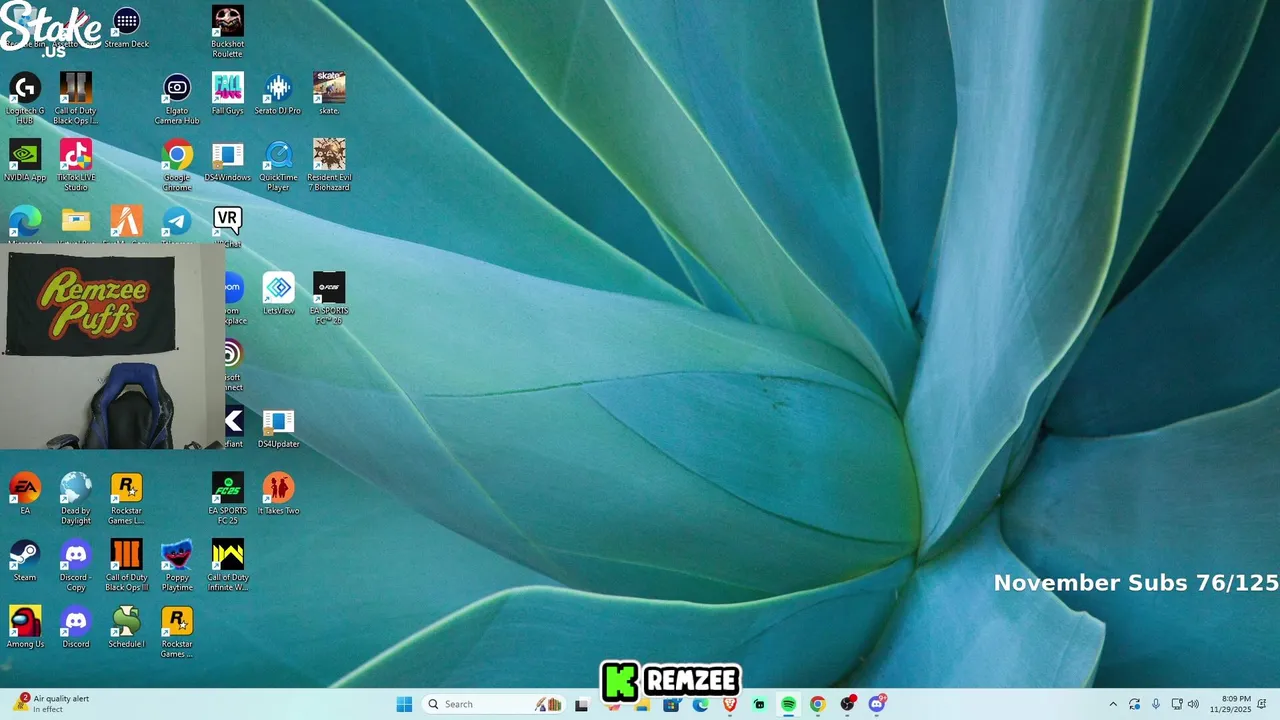Select the DS4Windows desktop icon
Image resolution: width=1280 pixels, height=720 pixels.
click(227, 160)
